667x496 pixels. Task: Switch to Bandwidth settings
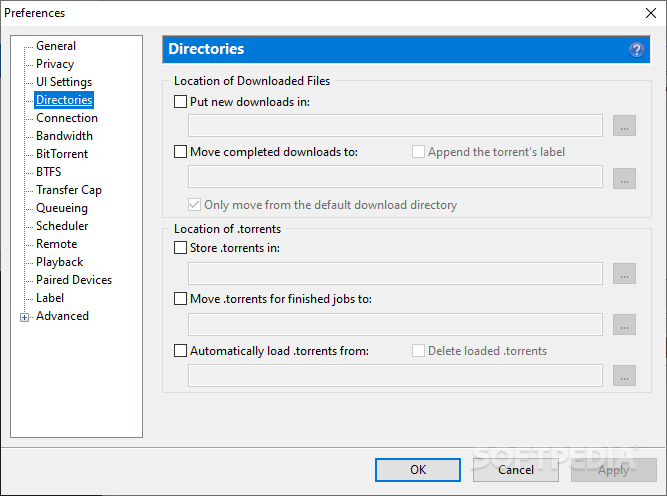pos(64,136)
